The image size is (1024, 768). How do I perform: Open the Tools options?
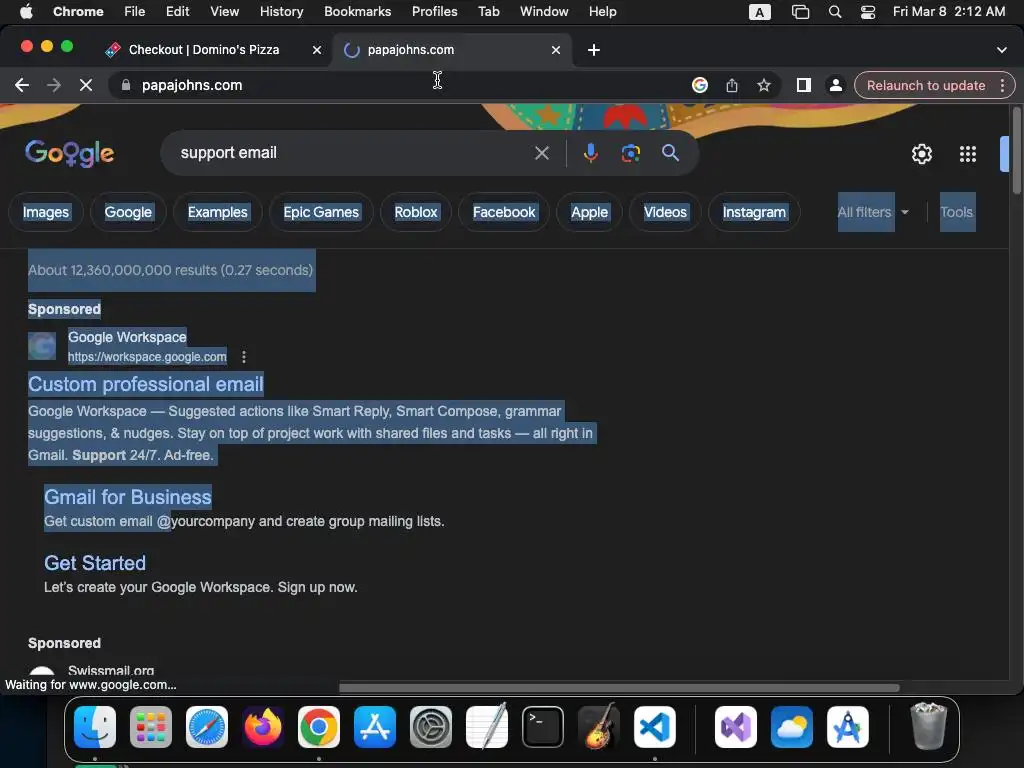[957, 212]
